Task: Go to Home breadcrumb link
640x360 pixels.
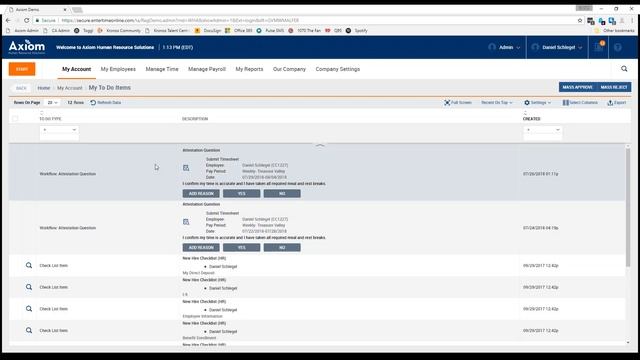Action: tap(44, 88)
